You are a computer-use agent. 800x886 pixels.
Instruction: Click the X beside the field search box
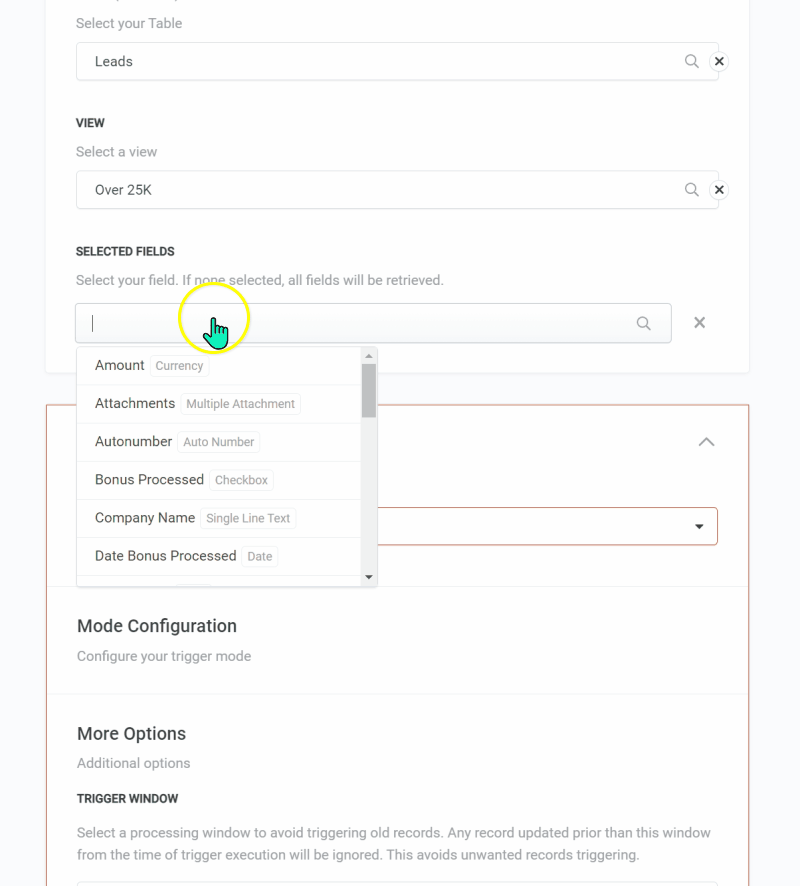[x=699, y=322]
